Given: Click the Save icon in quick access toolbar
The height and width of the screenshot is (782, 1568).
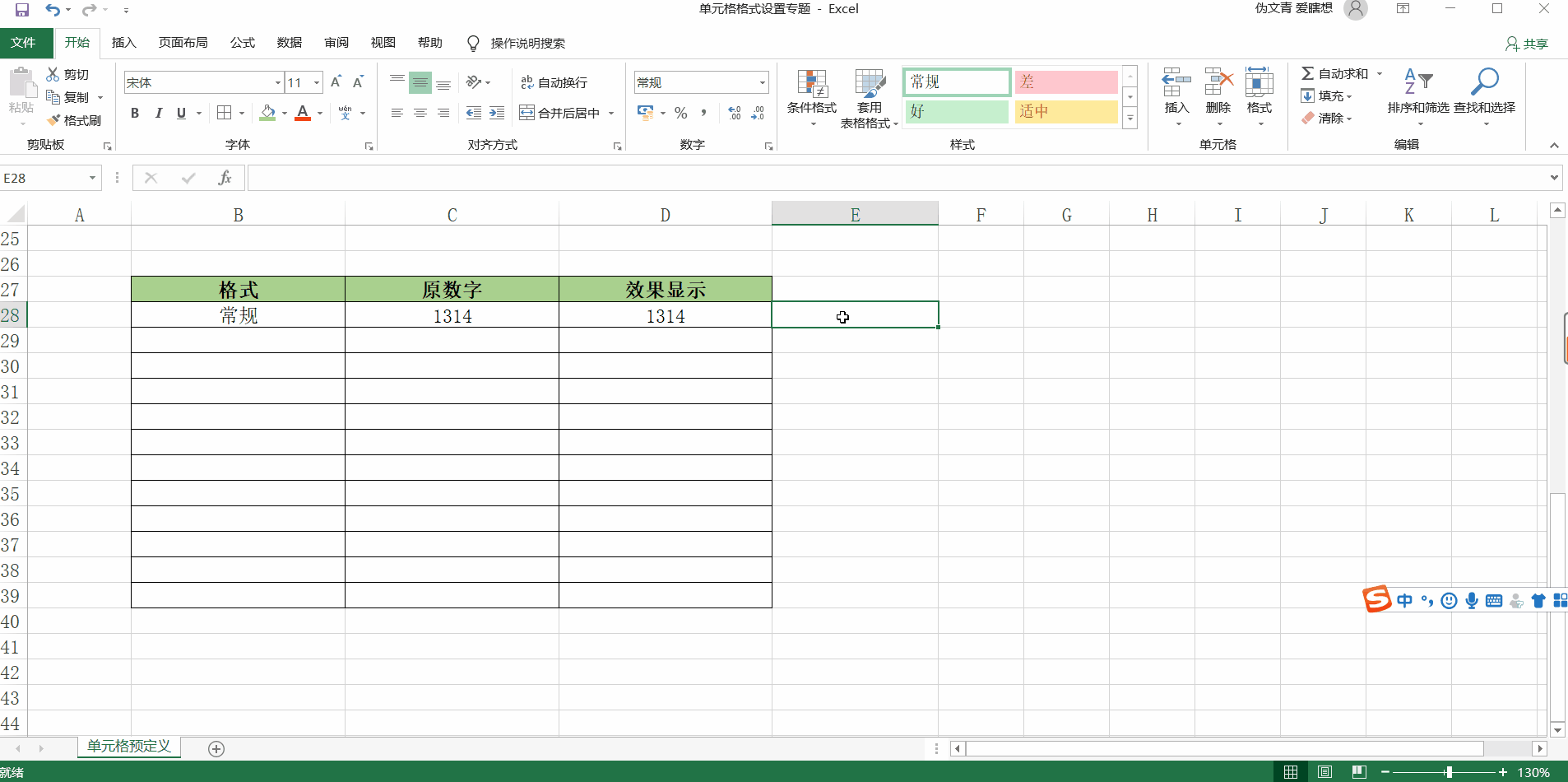Looking at the screenshot, I should point(22,10).
